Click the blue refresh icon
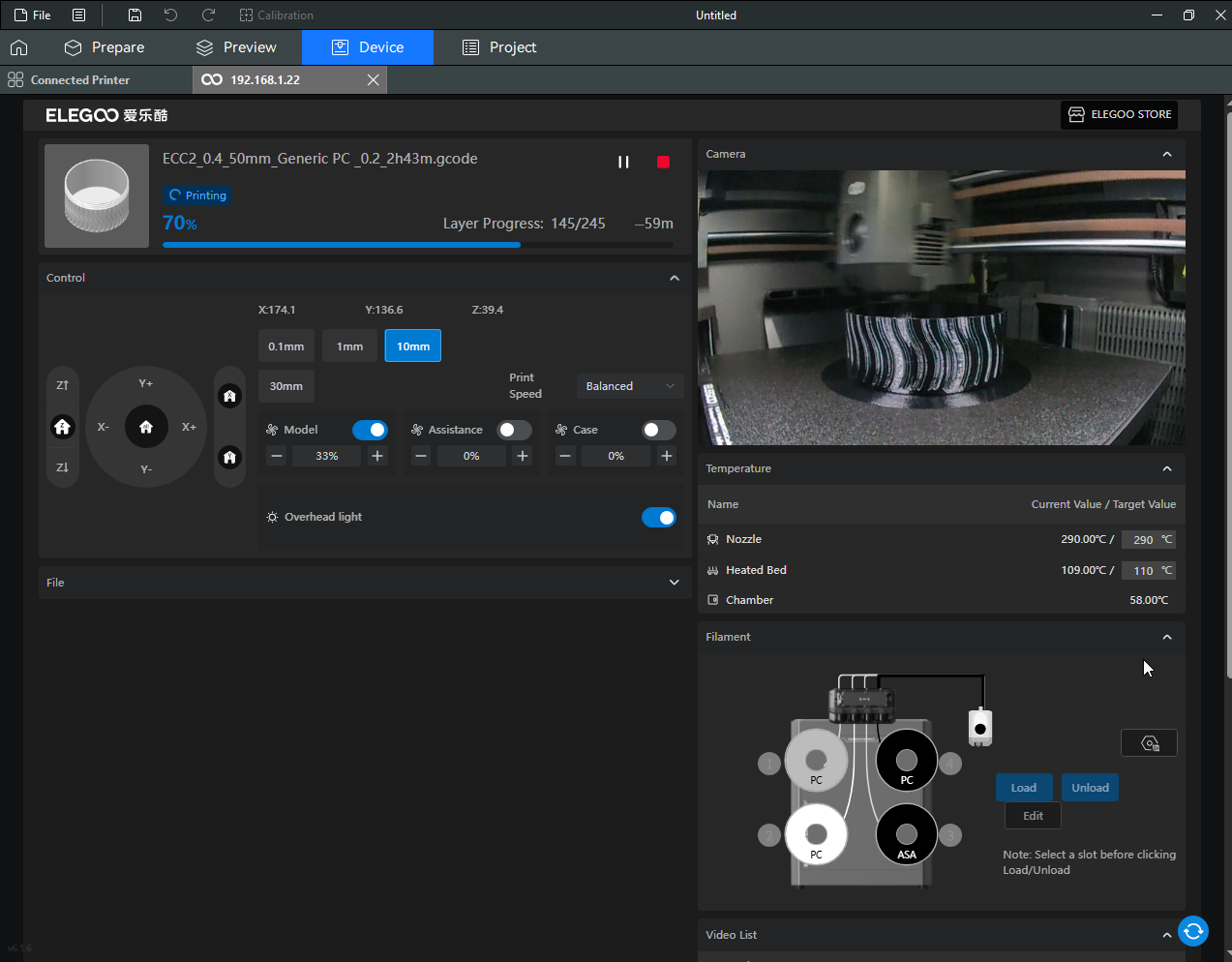 click(1193, 931)
